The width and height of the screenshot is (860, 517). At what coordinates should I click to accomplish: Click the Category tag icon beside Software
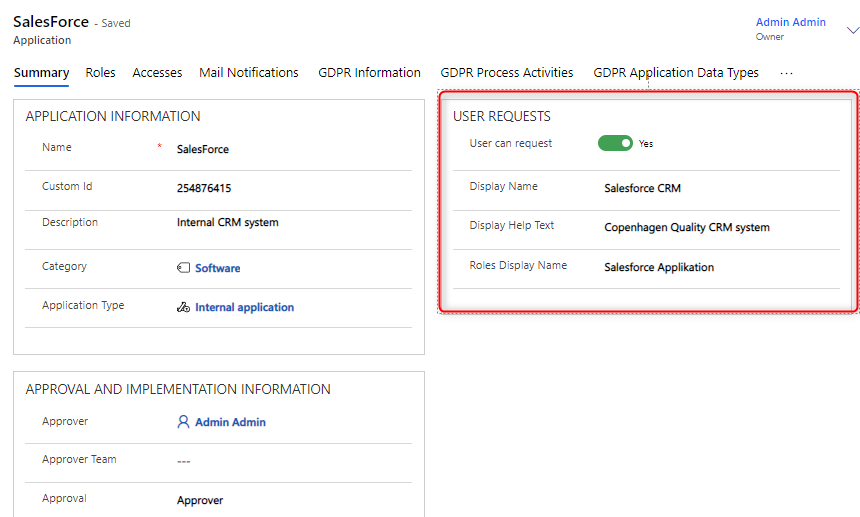[x=183, y=268]
